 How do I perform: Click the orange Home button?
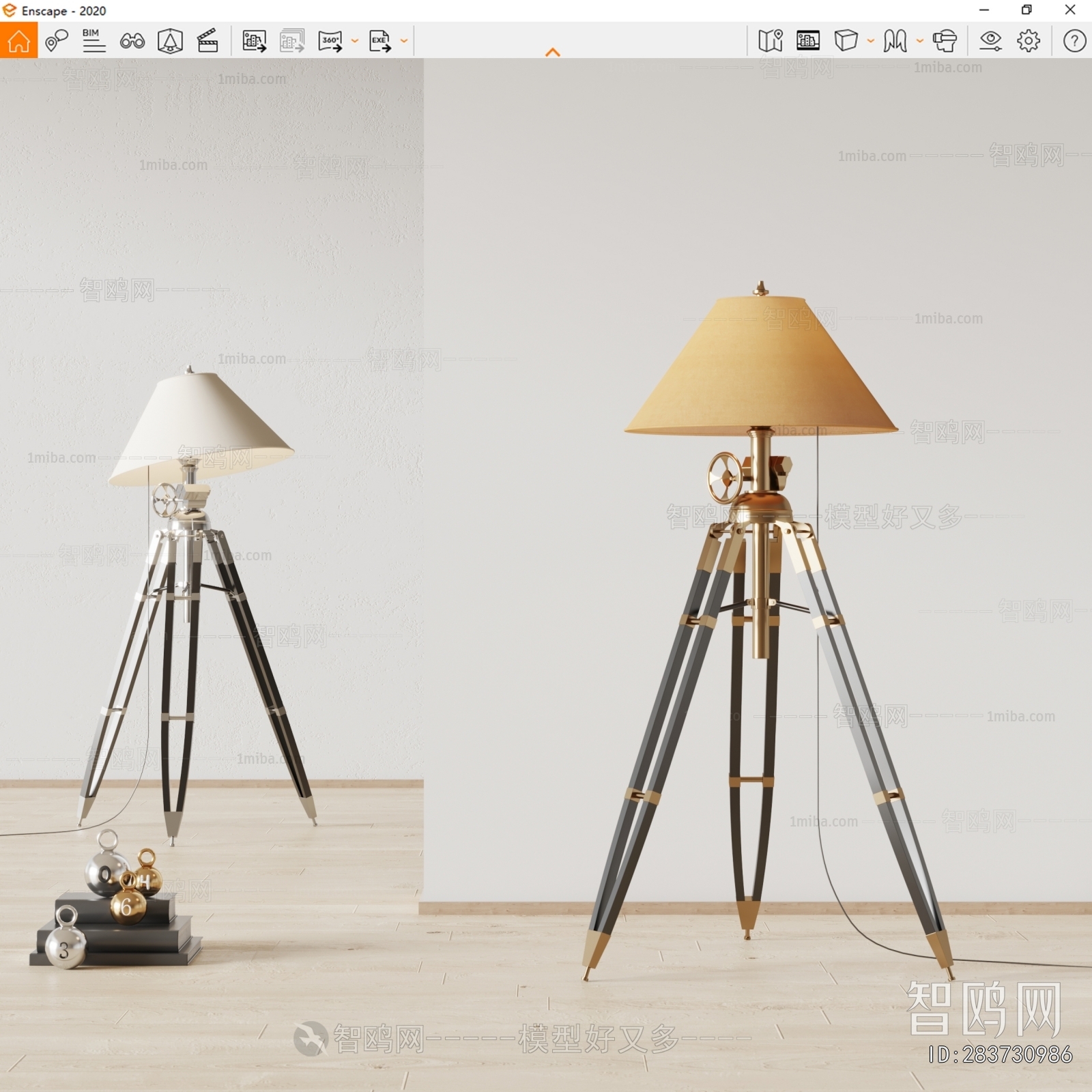click(18, 40)
